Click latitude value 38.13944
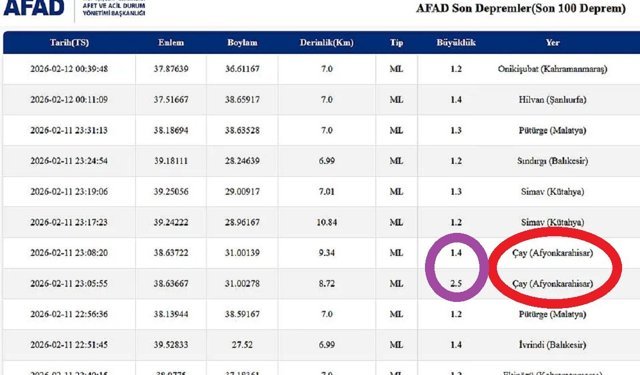This screenshot has width=640, height=375. click(x=171, y=314)
